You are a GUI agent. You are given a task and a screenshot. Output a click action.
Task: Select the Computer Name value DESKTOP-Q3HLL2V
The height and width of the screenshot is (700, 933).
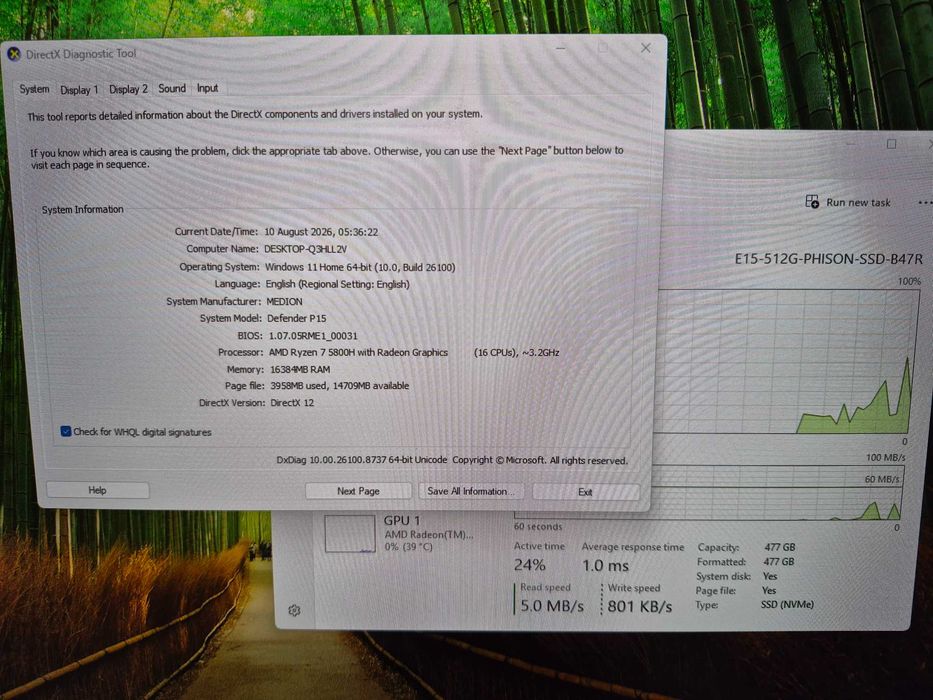pyautogui.click(x=305, y=249)
